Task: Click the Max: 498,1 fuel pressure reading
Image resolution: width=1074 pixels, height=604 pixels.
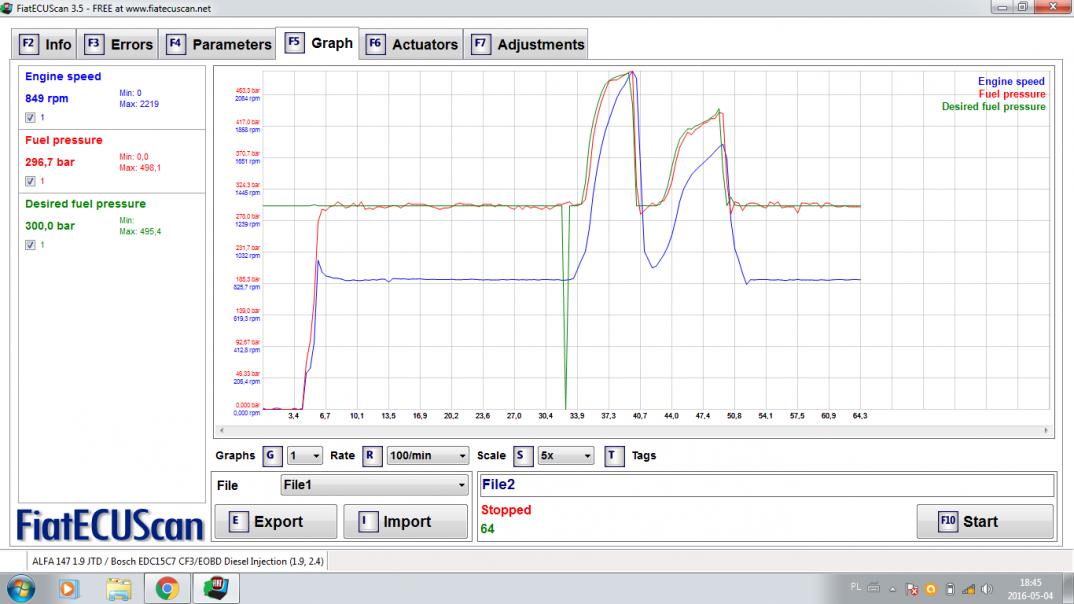Action: pos(140,168)
